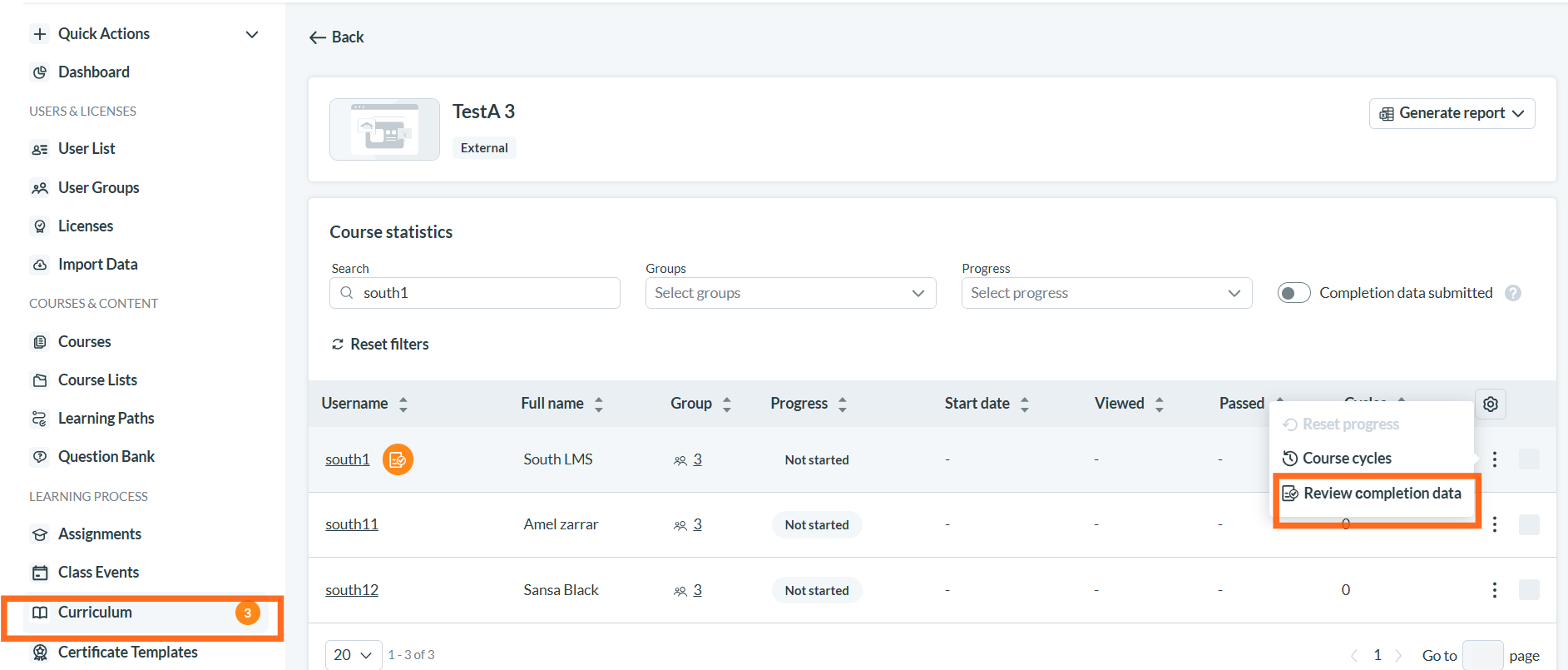Screen dimensions: 1568x670
Task: Click the Search input containing south1
Action: point(475,293)
